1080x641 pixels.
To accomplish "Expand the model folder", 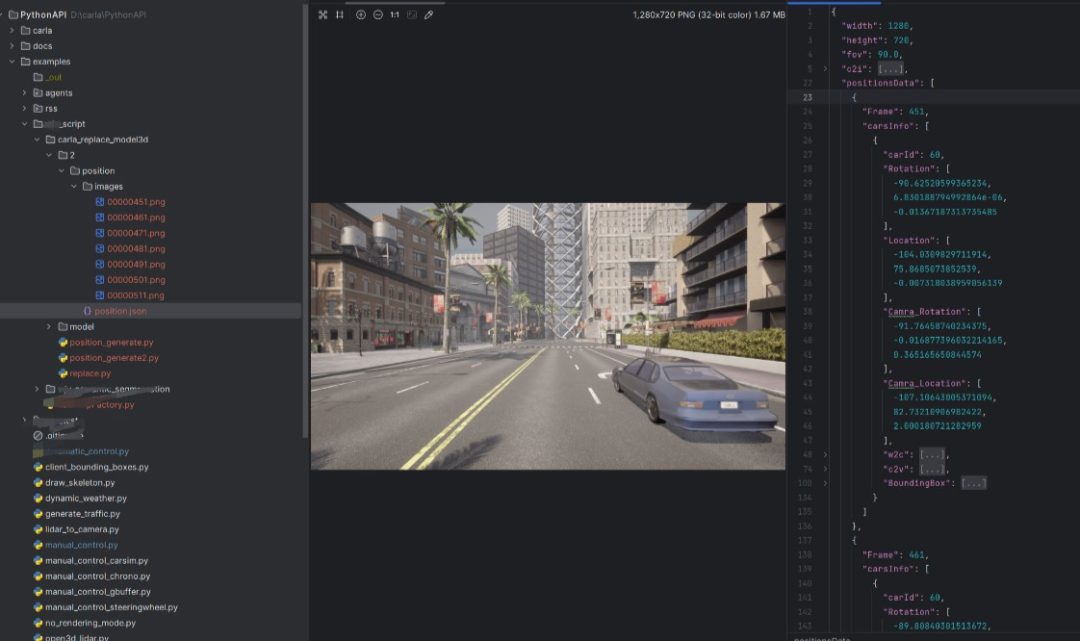I will 49,327.
